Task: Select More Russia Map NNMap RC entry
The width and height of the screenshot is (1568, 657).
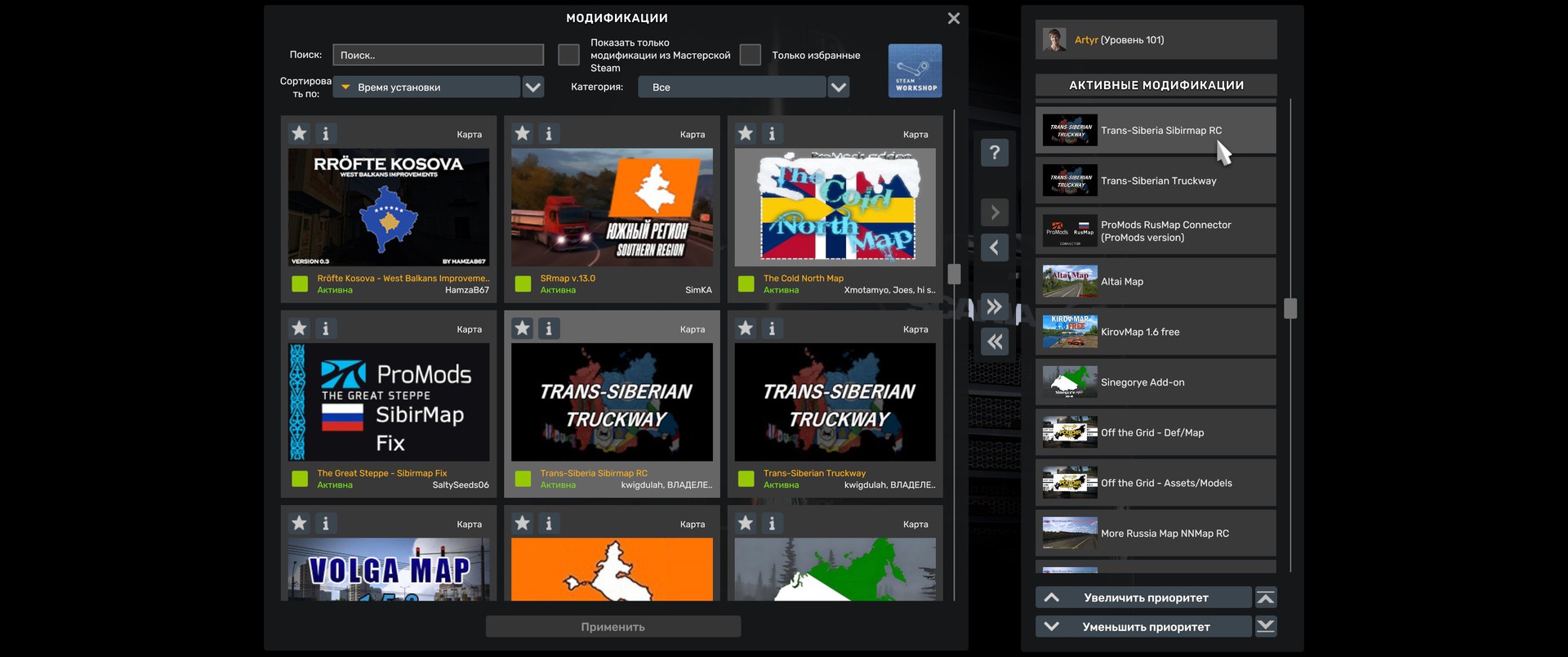Action: pyautogui.click(x=1156, y=534)
